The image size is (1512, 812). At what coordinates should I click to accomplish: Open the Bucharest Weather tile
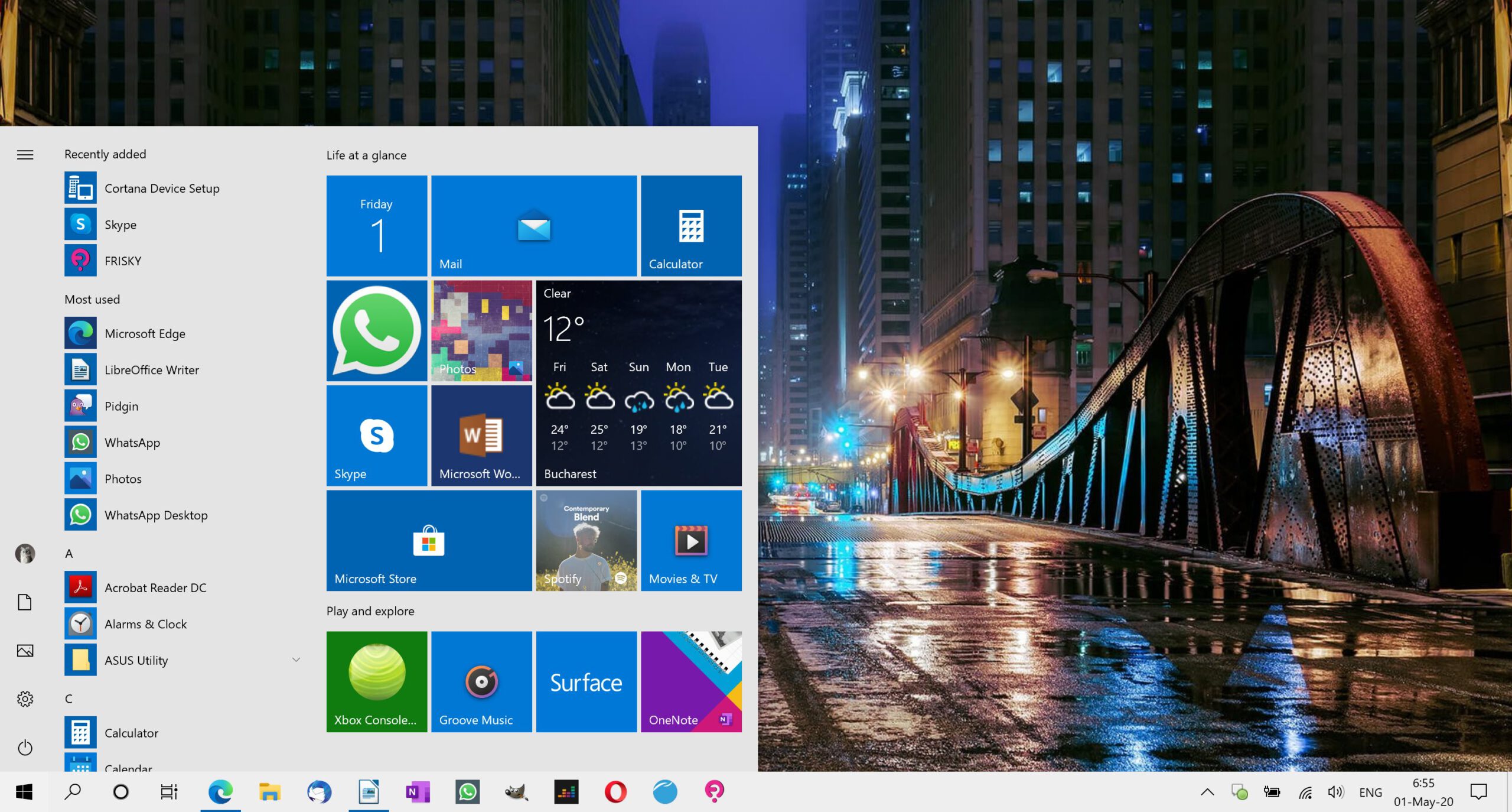coord(639,384)
